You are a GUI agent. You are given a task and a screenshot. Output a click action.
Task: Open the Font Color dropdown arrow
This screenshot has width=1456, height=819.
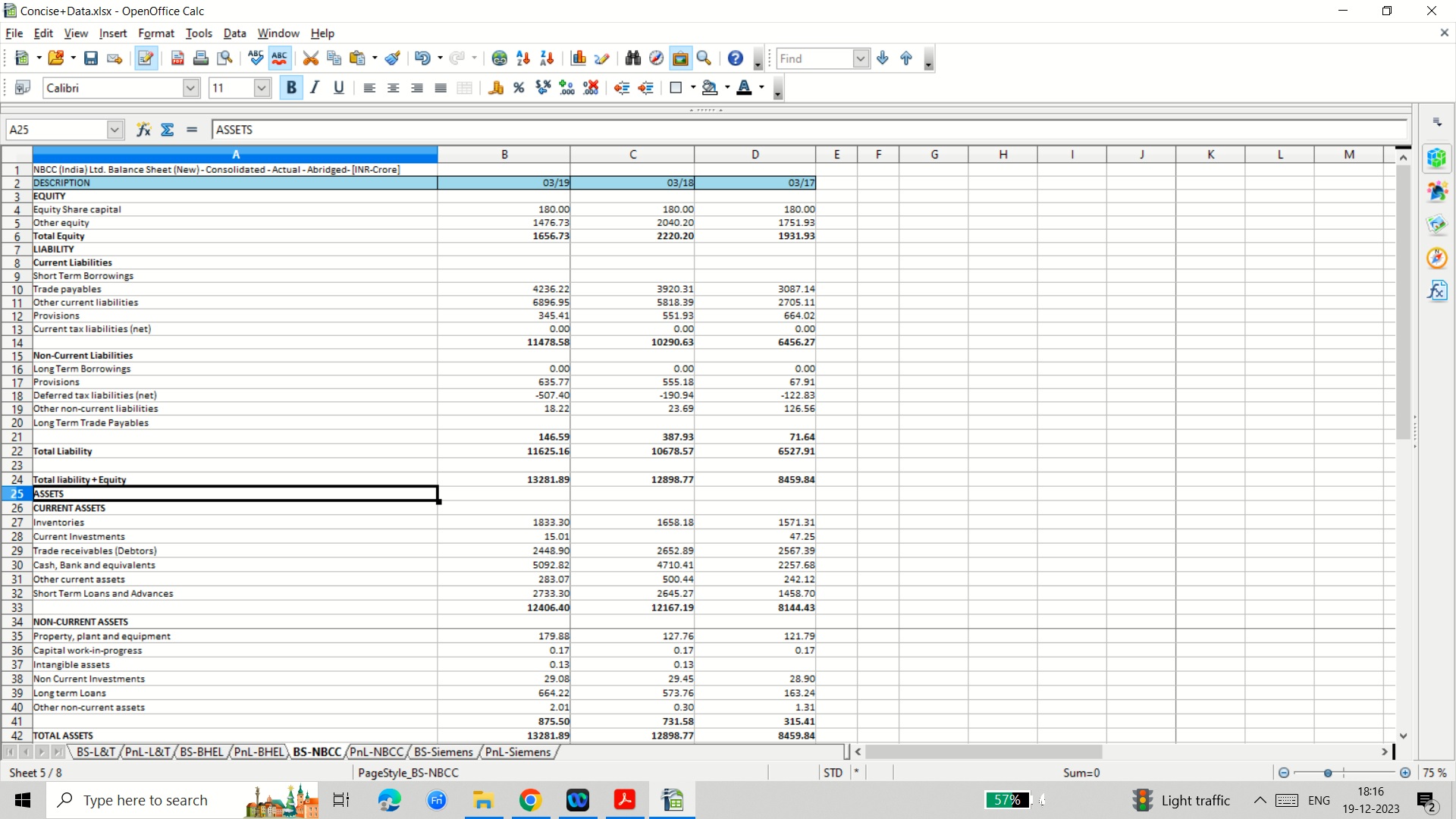(x=761, y=88)
